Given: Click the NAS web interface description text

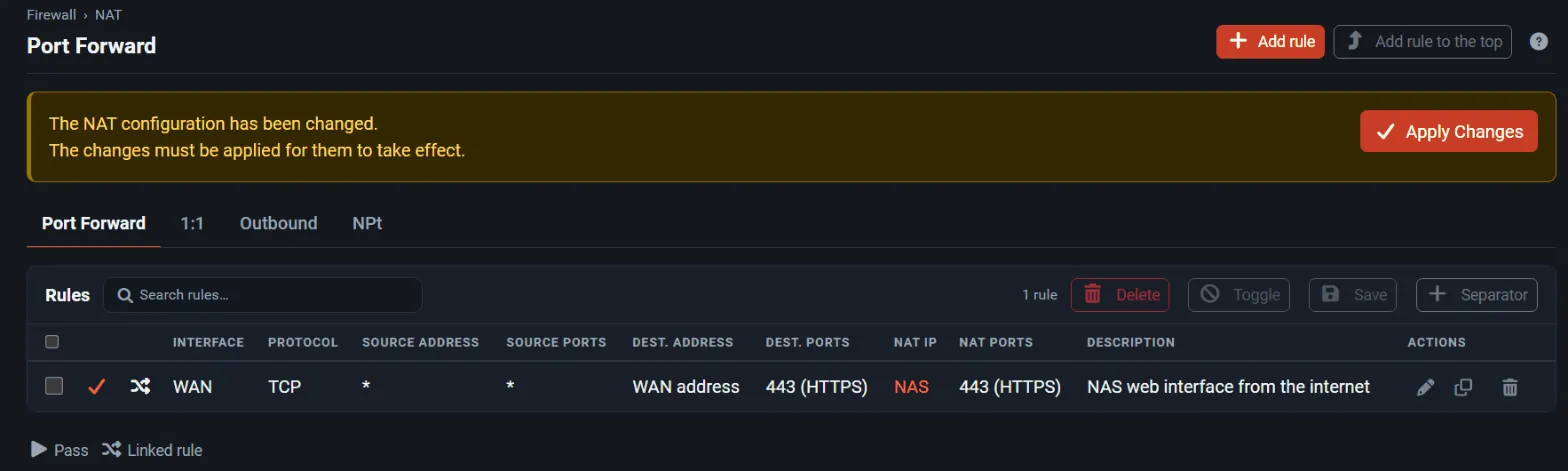Looking at the screenshot, I should pyautogui.click(x=1228, y=386).
